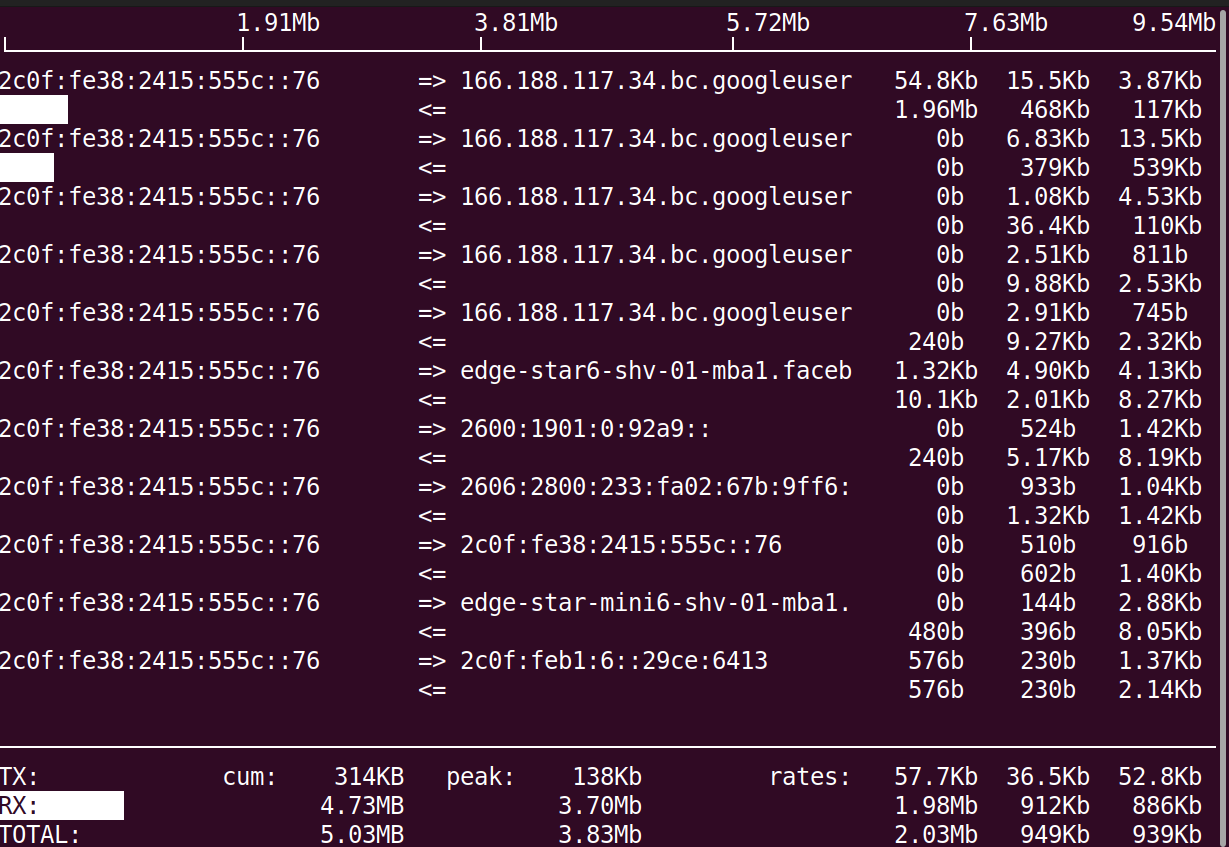Click the TOTAL row label
This screenshot has height=847, width=1229.
tap(40, 834)
